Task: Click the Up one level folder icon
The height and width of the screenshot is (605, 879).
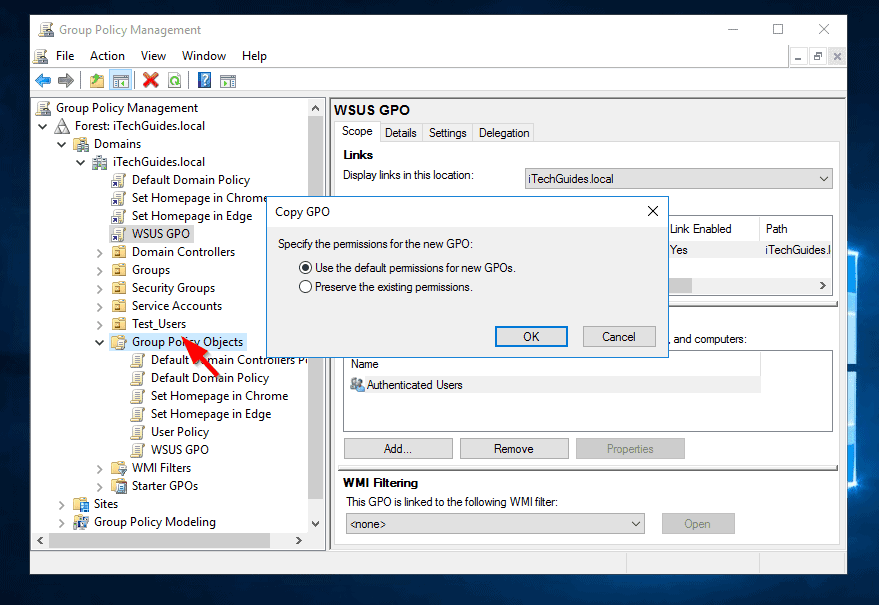Action: (96, 81)
